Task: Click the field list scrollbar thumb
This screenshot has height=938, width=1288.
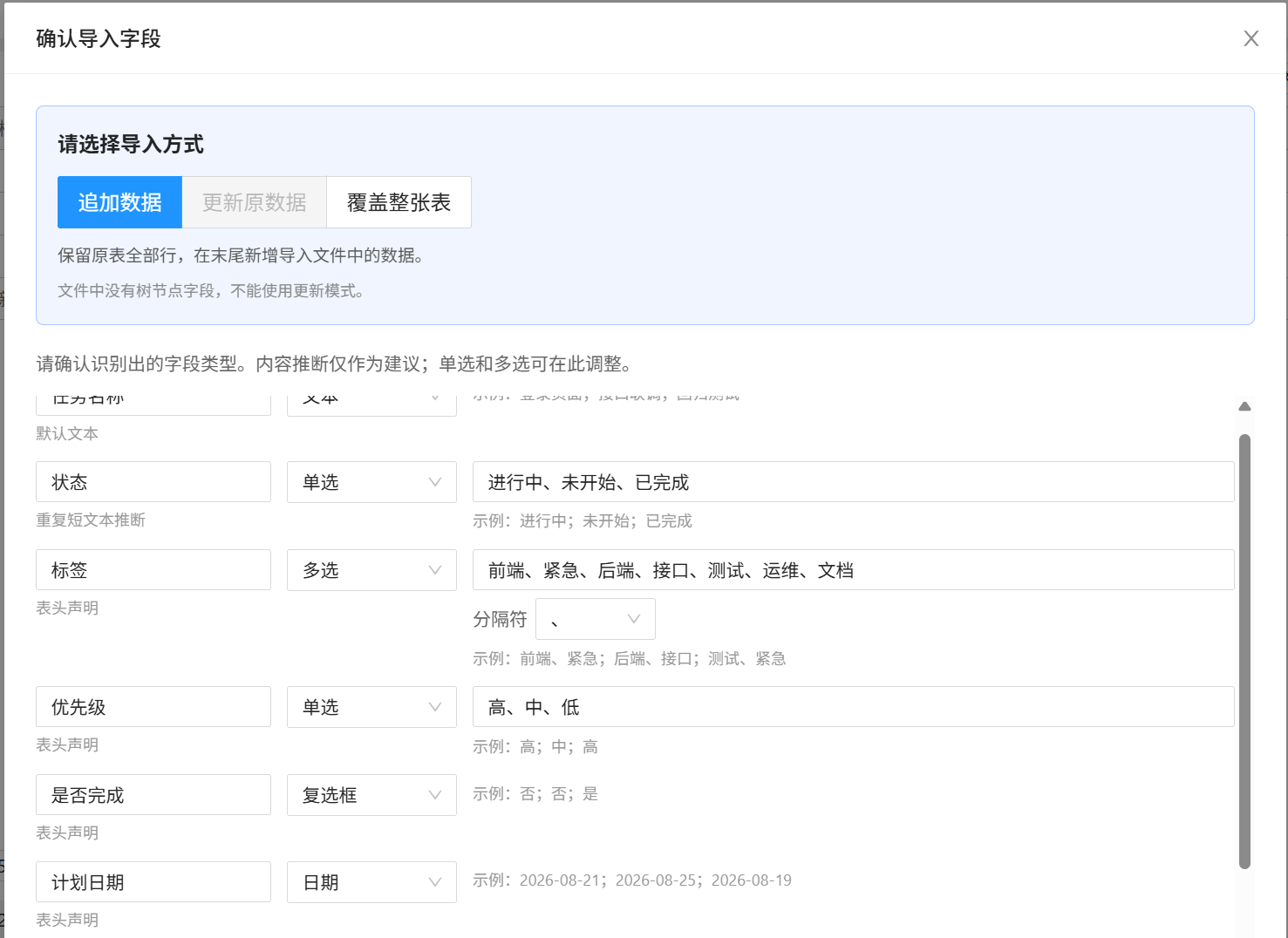Action: (x=1244, y=651)
